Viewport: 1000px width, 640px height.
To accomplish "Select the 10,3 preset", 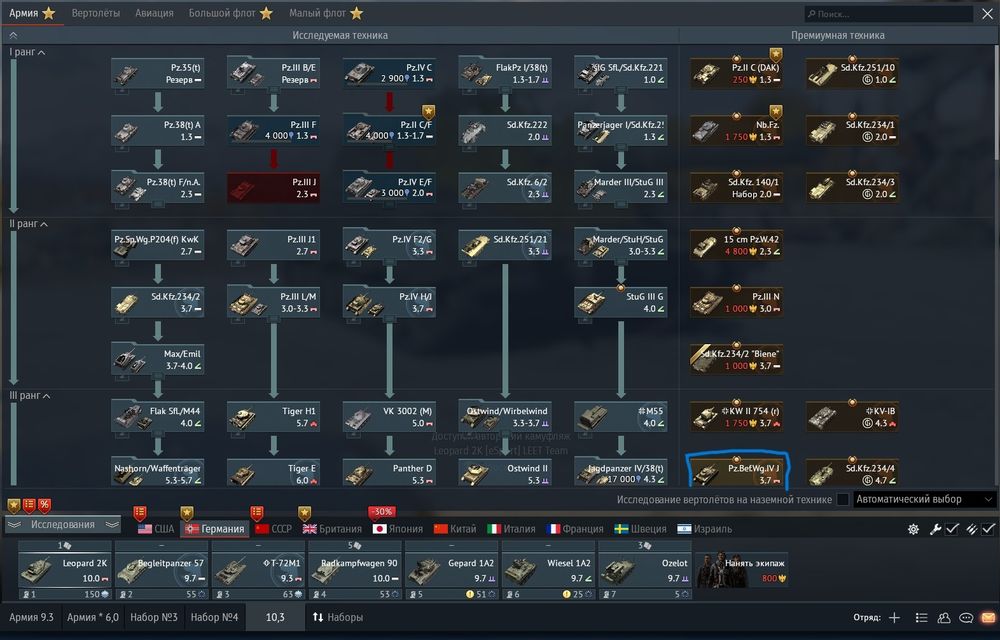I will pyautogui.click(x=276, y=617).
